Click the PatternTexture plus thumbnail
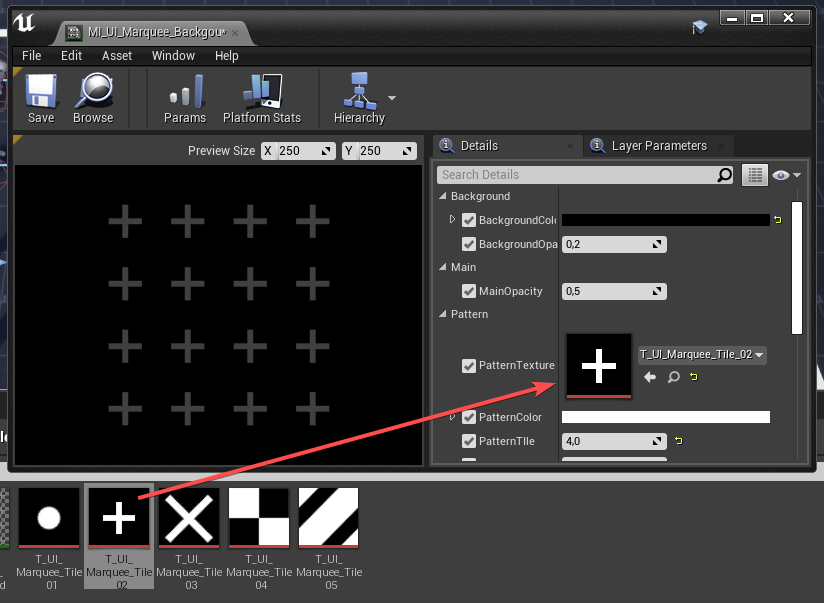Image resolution: width=824 pixels, height=603 pixels. [x=599, y=365]
